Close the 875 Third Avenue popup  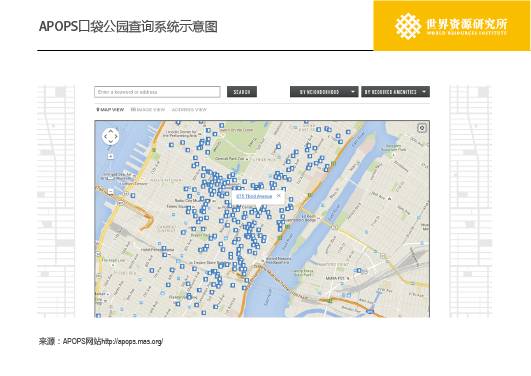pos(278,195)
